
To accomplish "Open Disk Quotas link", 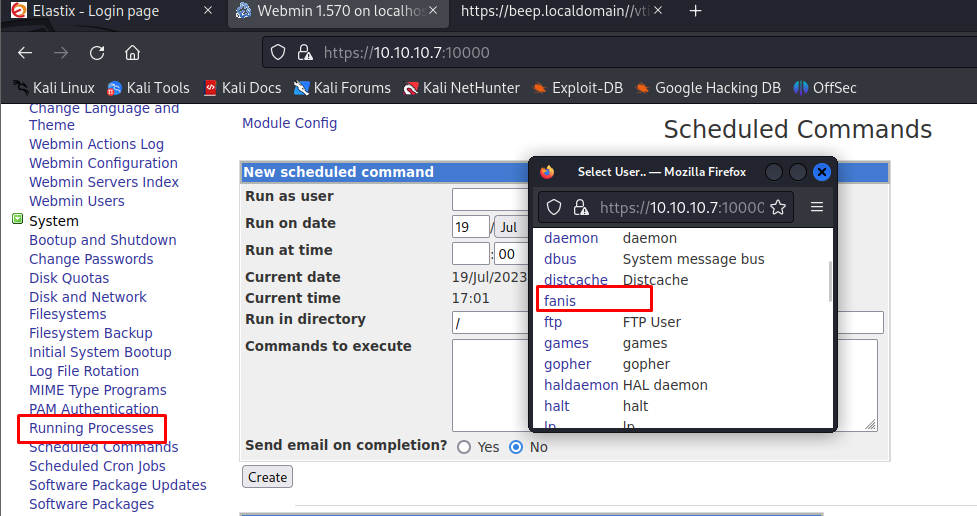I will point(69,278).
